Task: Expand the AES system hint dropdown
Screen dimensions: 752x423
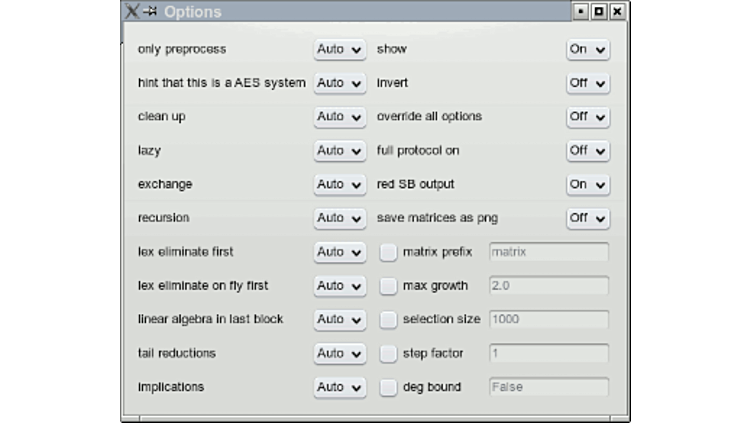Action: (x=340, y=83)
